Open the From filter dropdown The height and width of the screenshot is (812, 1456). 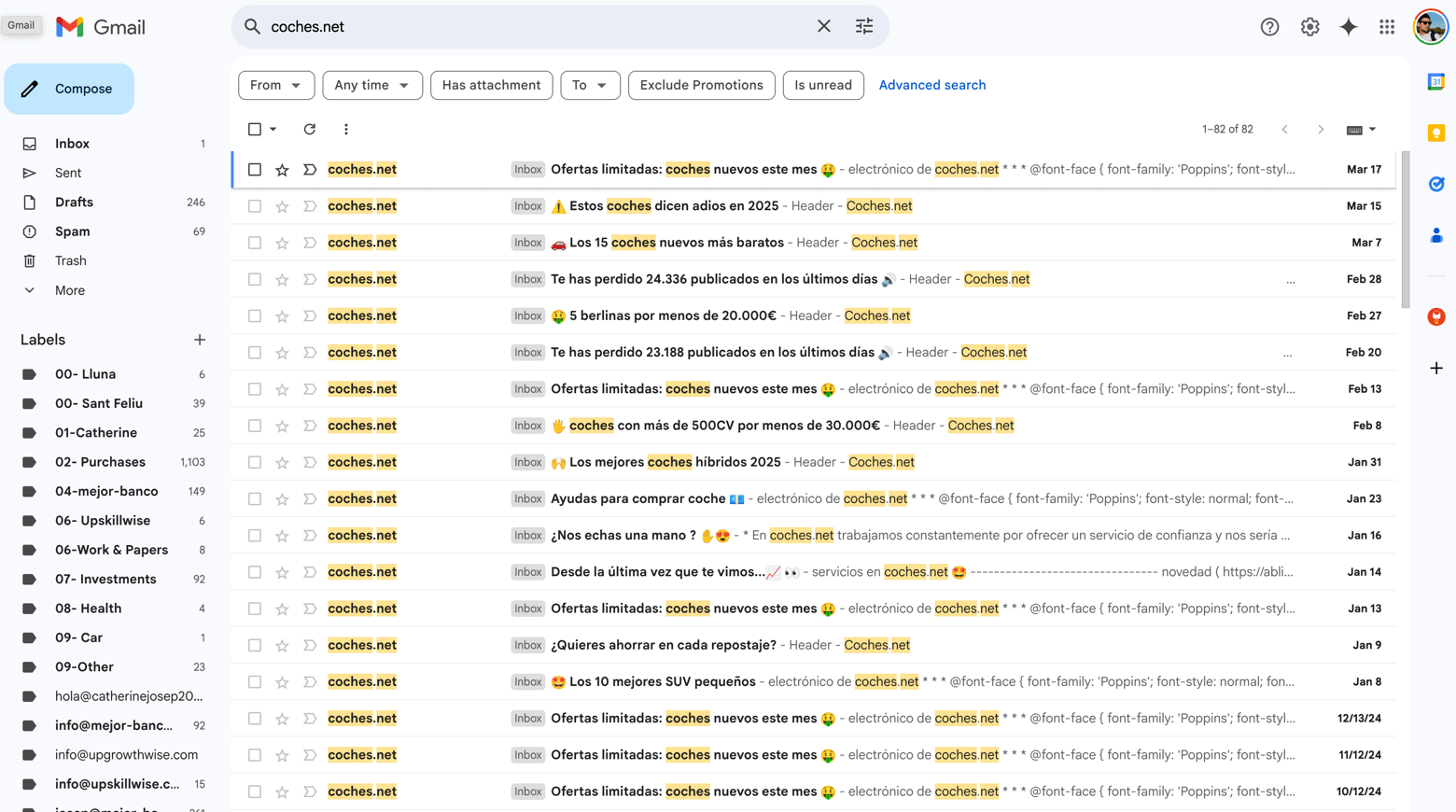[x=276, y=85]
